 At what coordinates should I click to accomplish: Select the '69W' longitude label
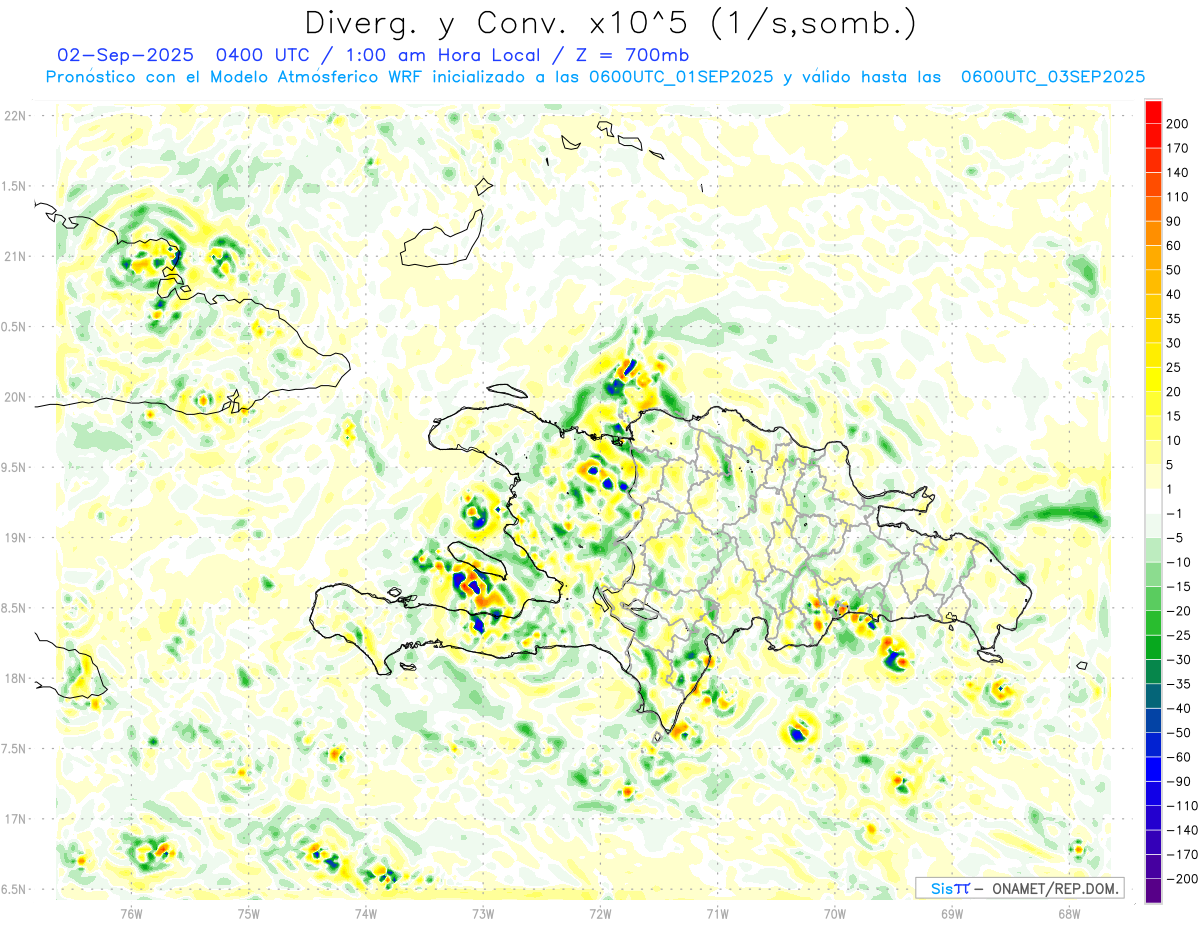[x=952, y=914]
